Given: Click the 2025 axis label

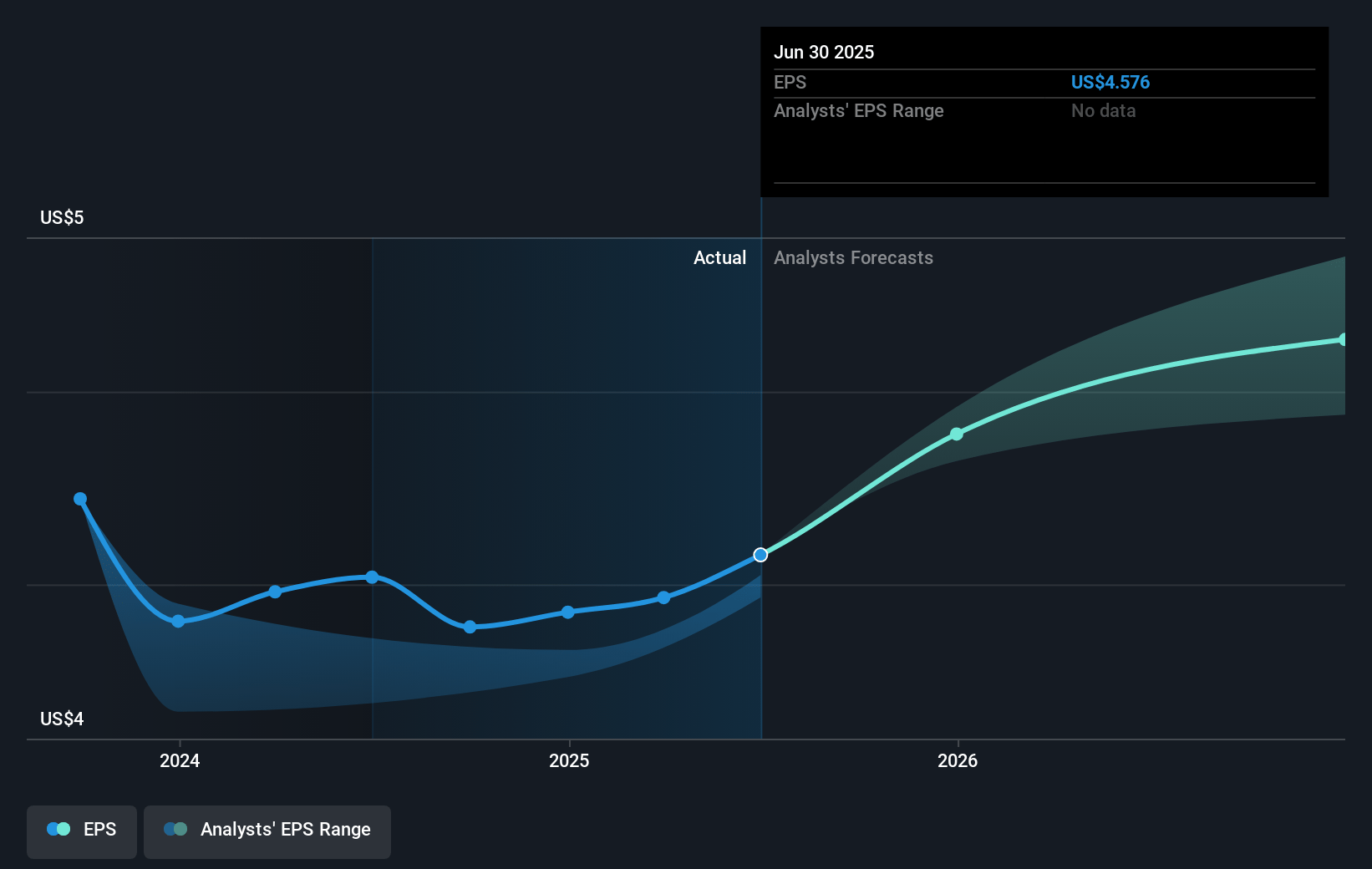Looking at the screenshot, I should click(x=569, y=760).
